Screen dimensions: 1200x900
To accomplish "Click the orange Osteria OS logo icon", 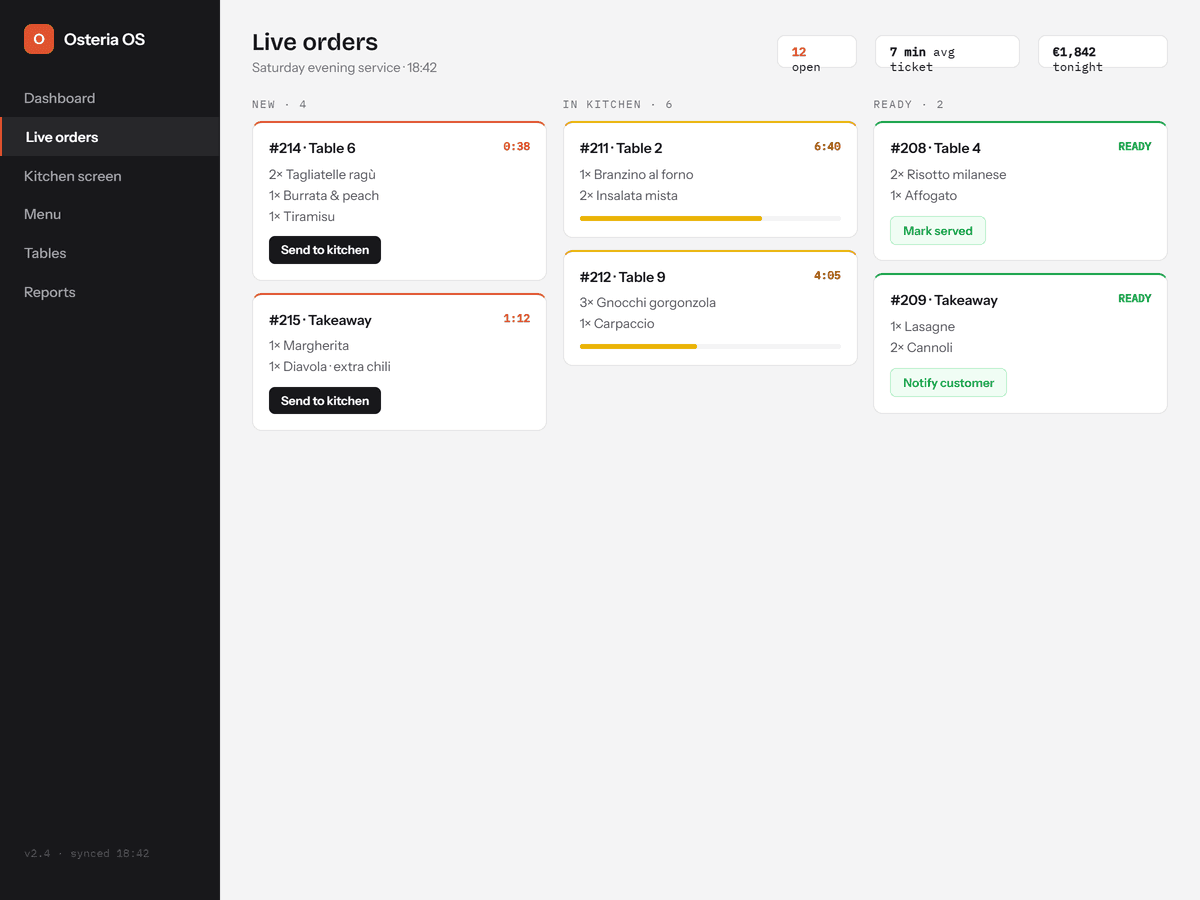I will 39,39.
